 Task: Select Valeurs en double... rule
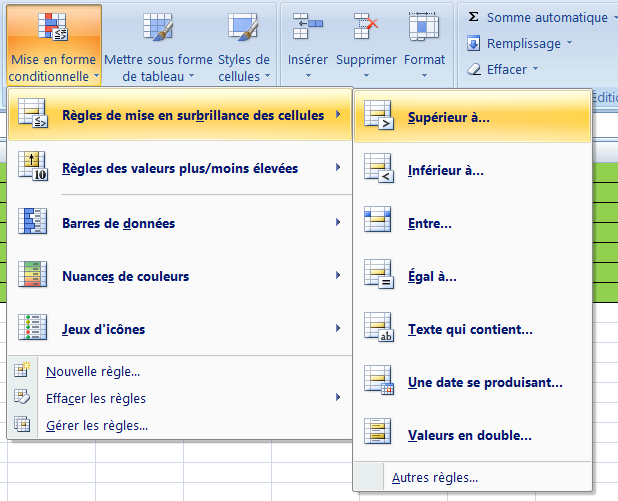tap(473, 435)
